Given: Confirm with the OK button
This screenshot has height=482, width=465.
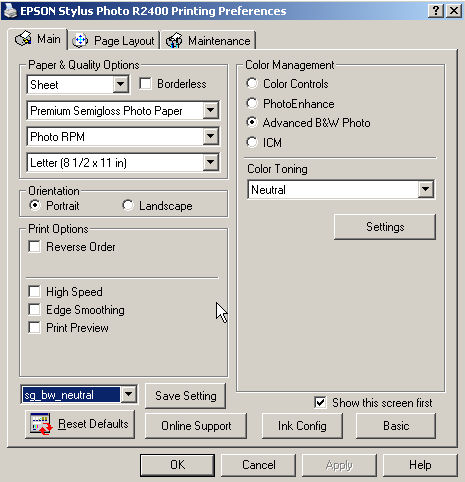Looking at the screenshot, I should point(177,465).
